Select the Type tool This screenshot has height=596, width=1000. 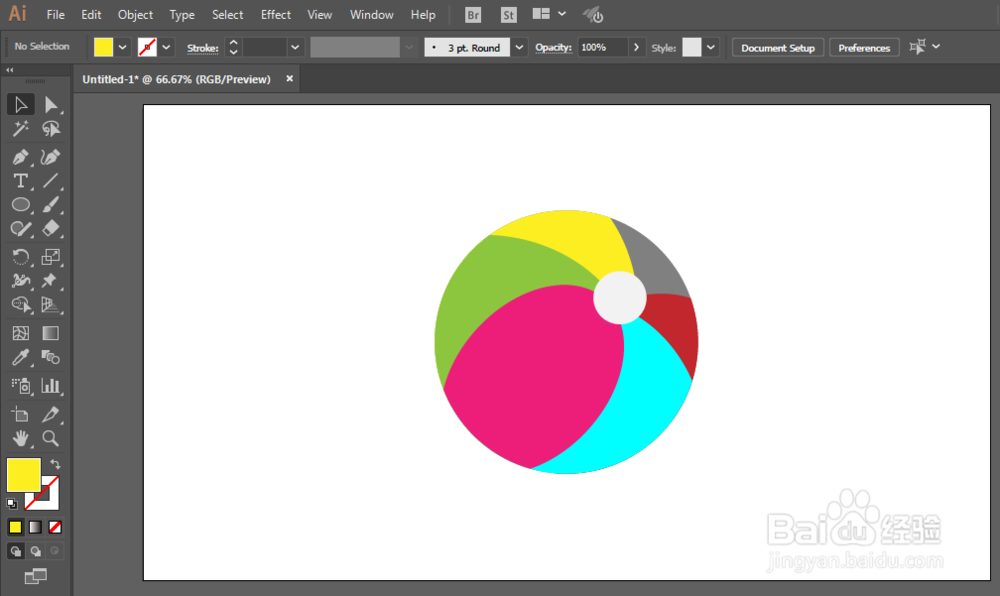(x=20, y=181)
